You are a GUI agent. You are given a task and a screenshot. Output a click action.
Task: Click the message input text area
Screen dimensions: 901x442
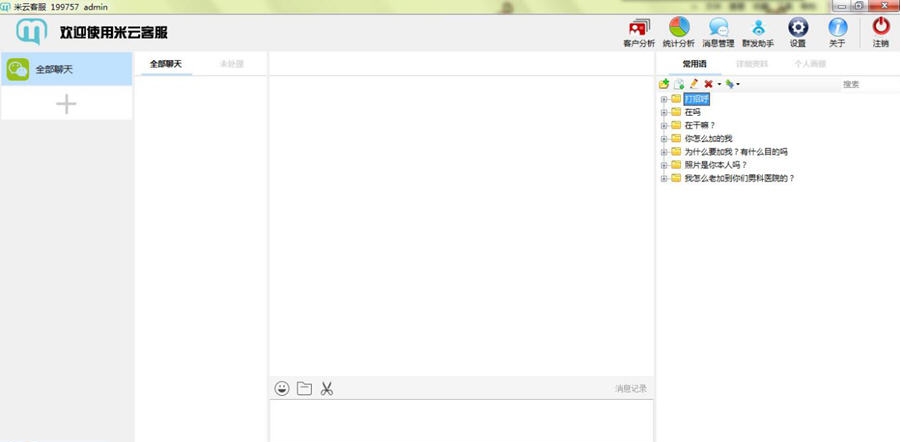(x=461, y=421)
